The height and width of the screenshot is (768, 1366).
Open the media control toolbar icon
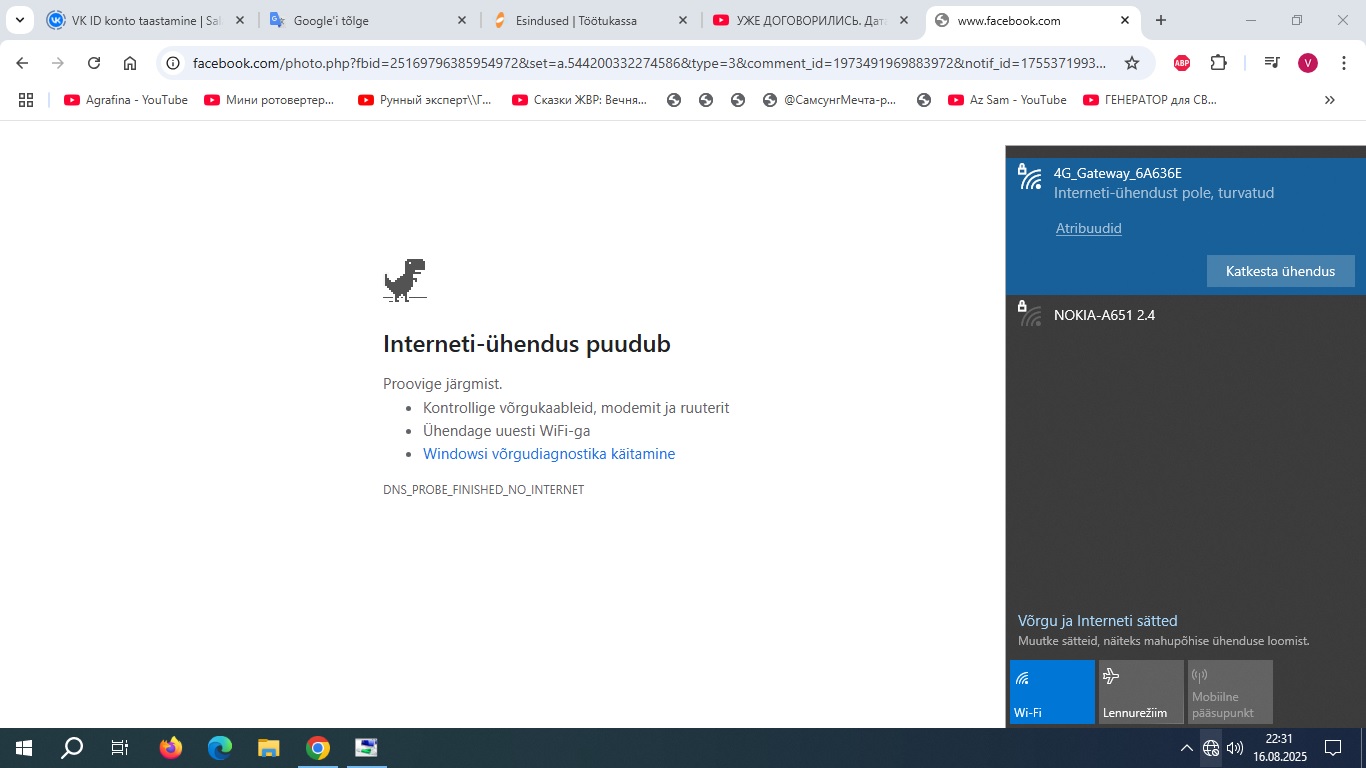click(x=1272, y=63)
